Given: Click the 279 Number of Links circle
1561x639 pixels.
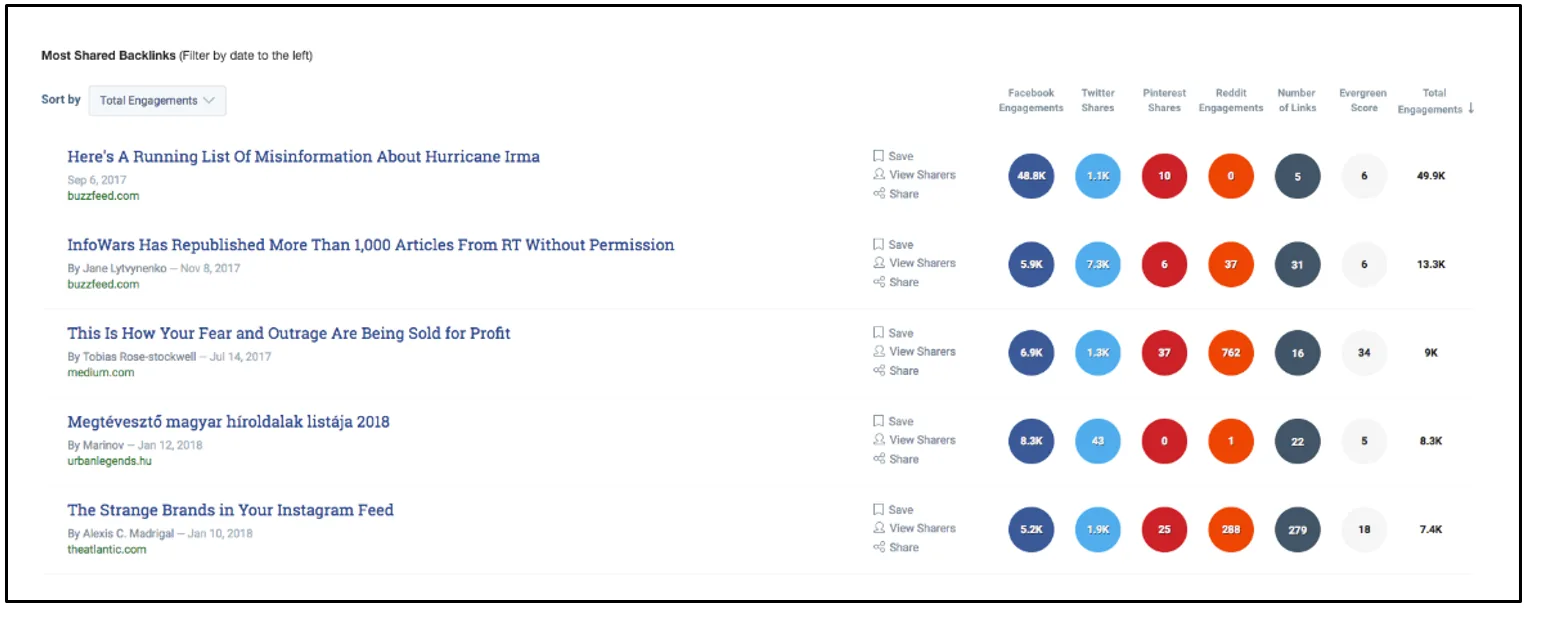Looking at the screenshot, I should (x=1297, y=529).
